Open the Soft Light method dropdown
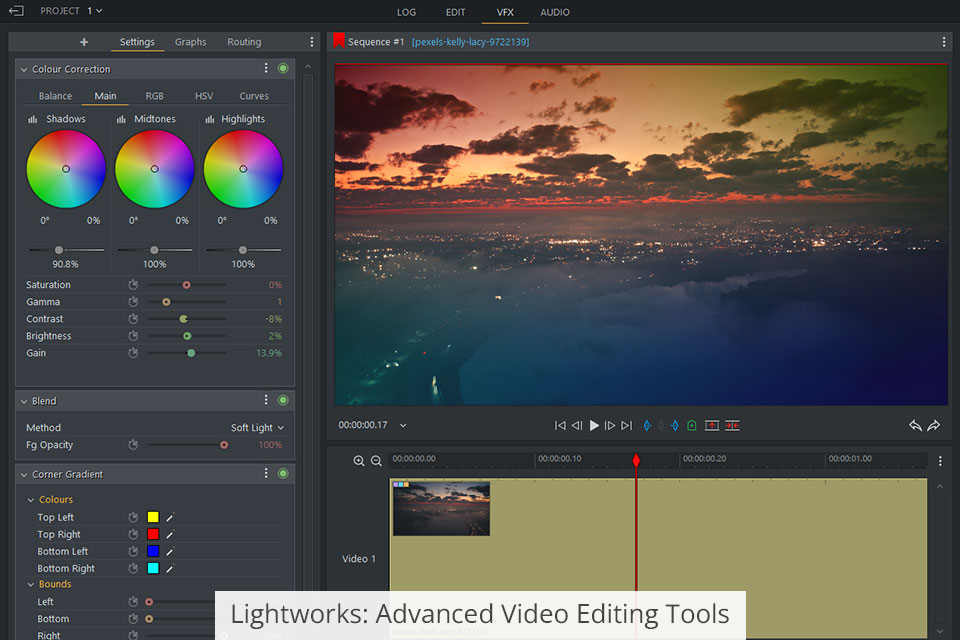Screen dimensions: 960x640 257,428
